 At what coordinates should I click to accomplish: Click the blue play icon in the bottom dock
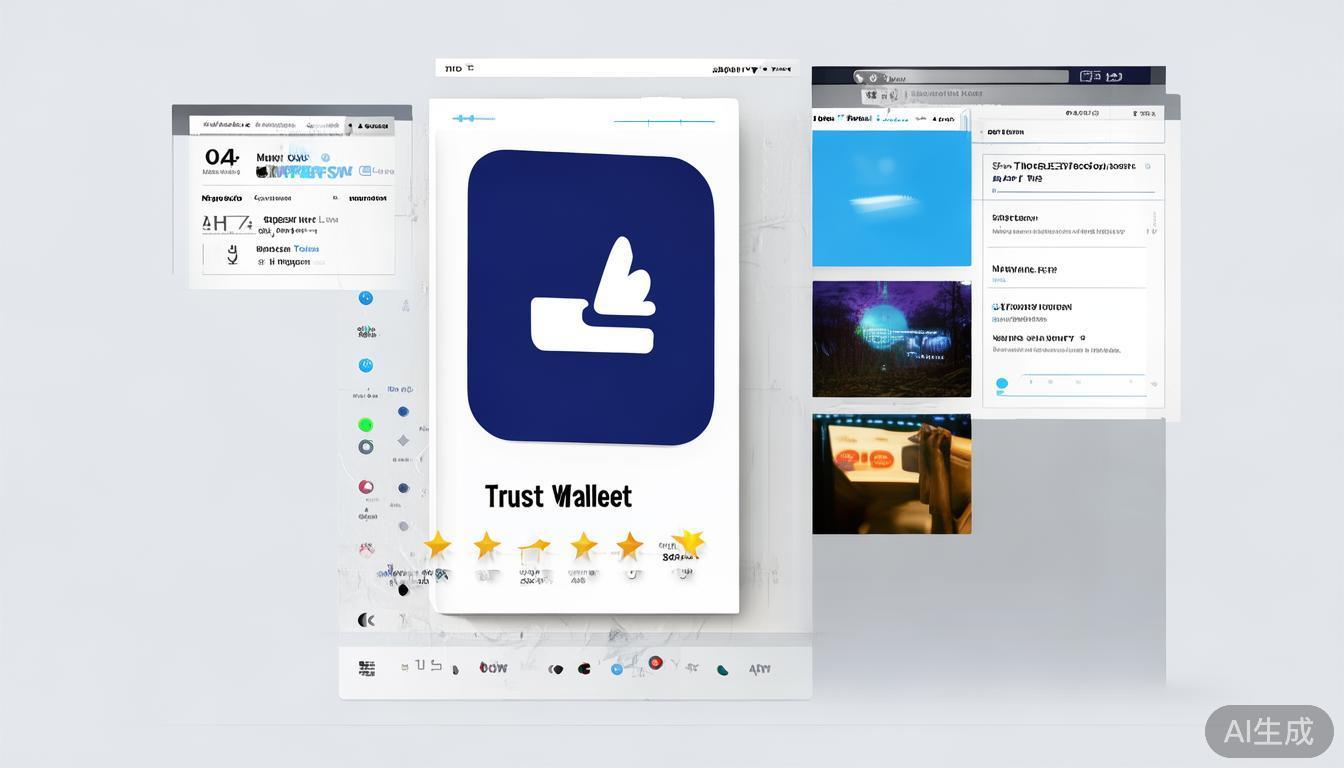point(618,668)
